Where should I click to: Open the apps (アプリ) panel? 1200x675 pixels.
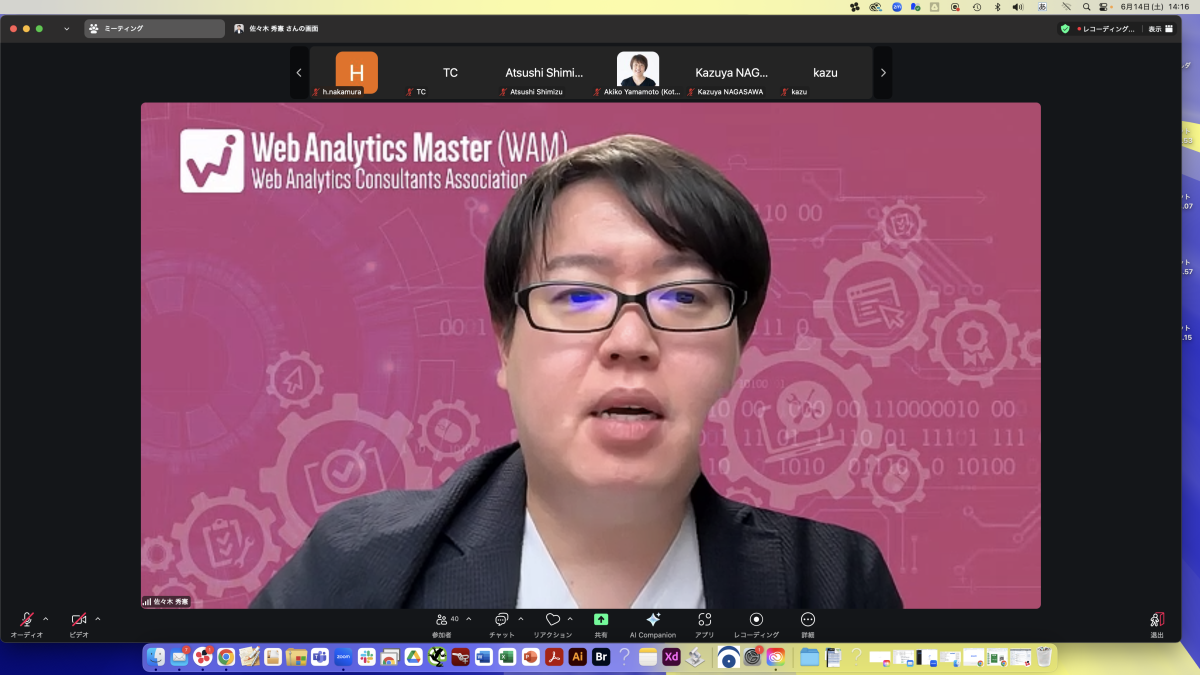705,620
